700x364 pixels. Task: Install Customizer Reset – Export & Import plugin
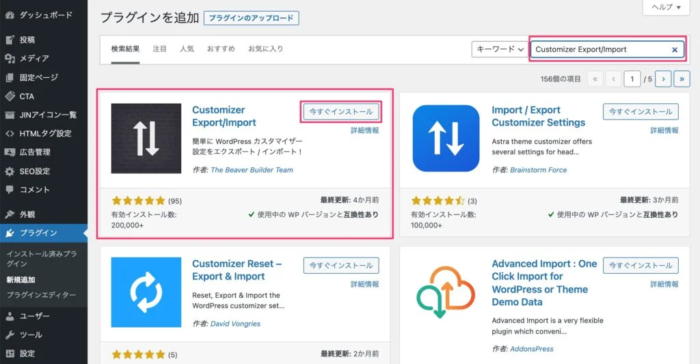(341, 265)
